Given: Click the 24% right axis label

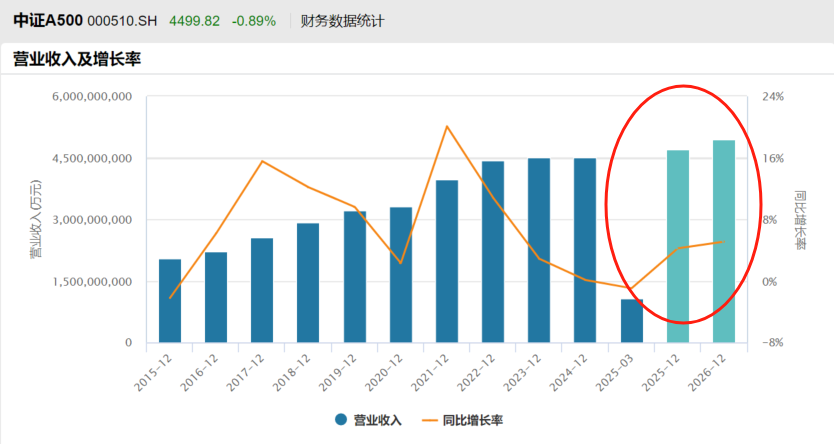Looking at the screenshot, I should [772, 97].
